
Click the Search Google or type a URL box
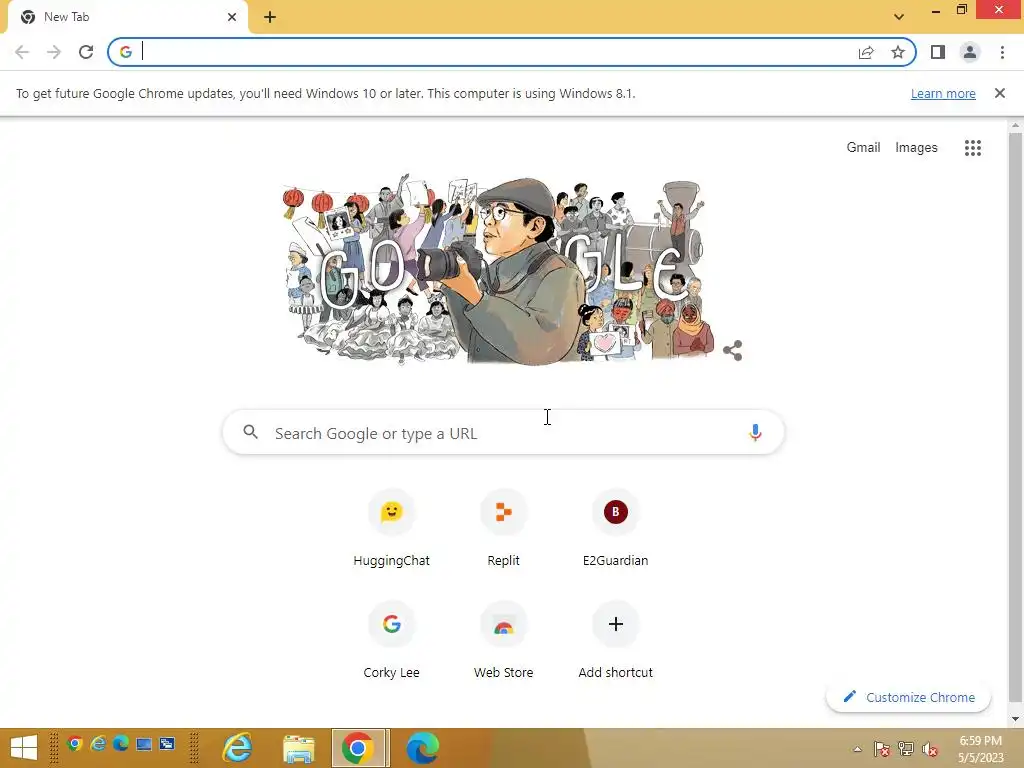[503, 432]
